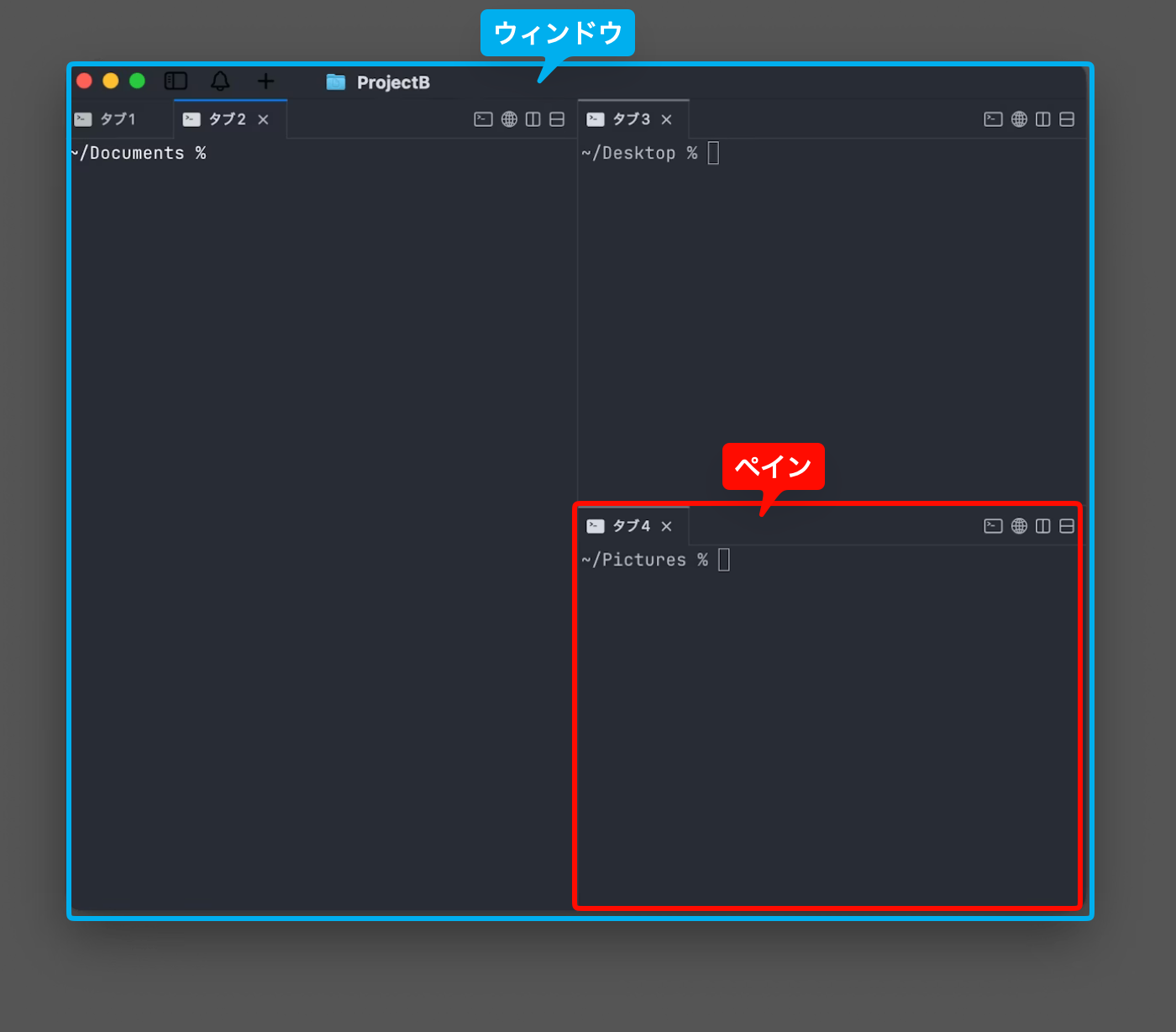This screenshot has width=1176, height=1032.
Task: Toggle the sidebar panel icon
Action: click(x=176, y=81)
